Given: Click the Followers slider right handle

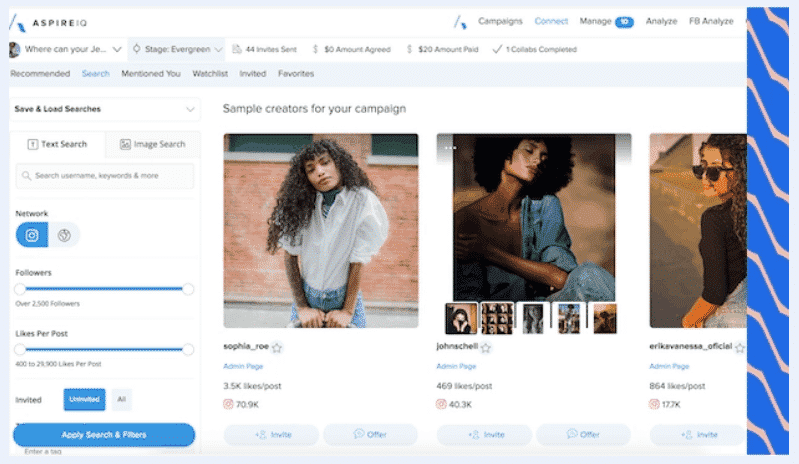Looking at the screenshot, I should (188, 289).
